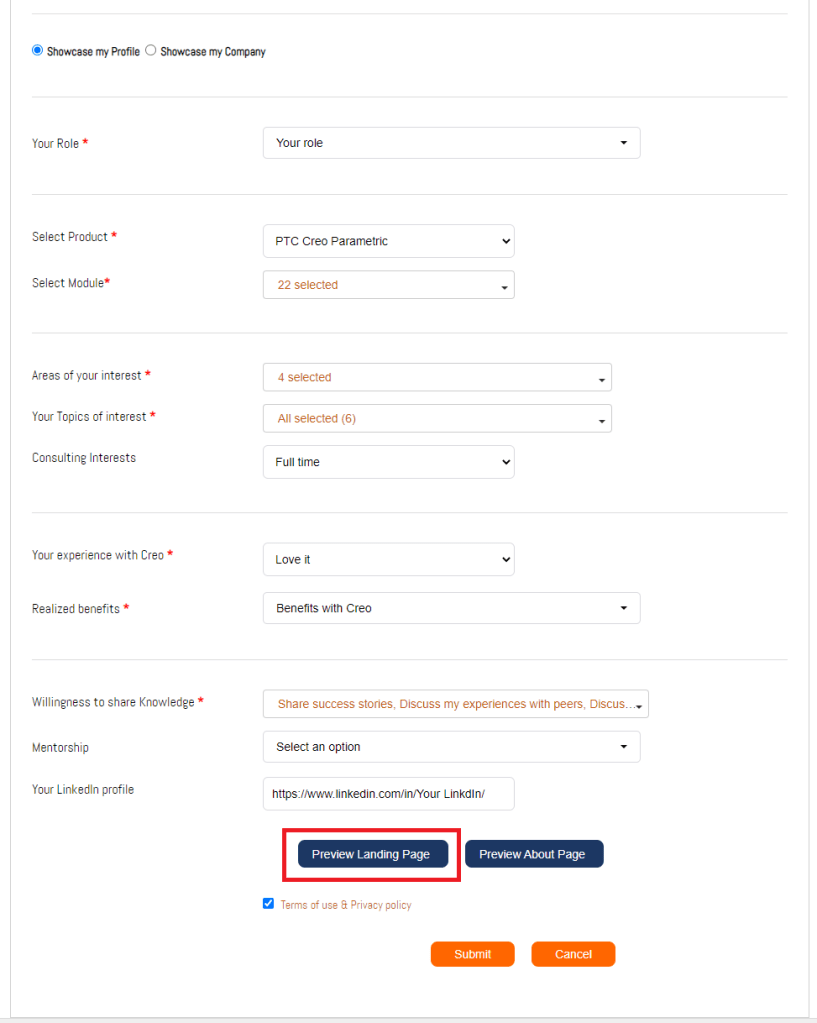
Task: Expand the Select Module multiselect
Action: coord(388,285)
